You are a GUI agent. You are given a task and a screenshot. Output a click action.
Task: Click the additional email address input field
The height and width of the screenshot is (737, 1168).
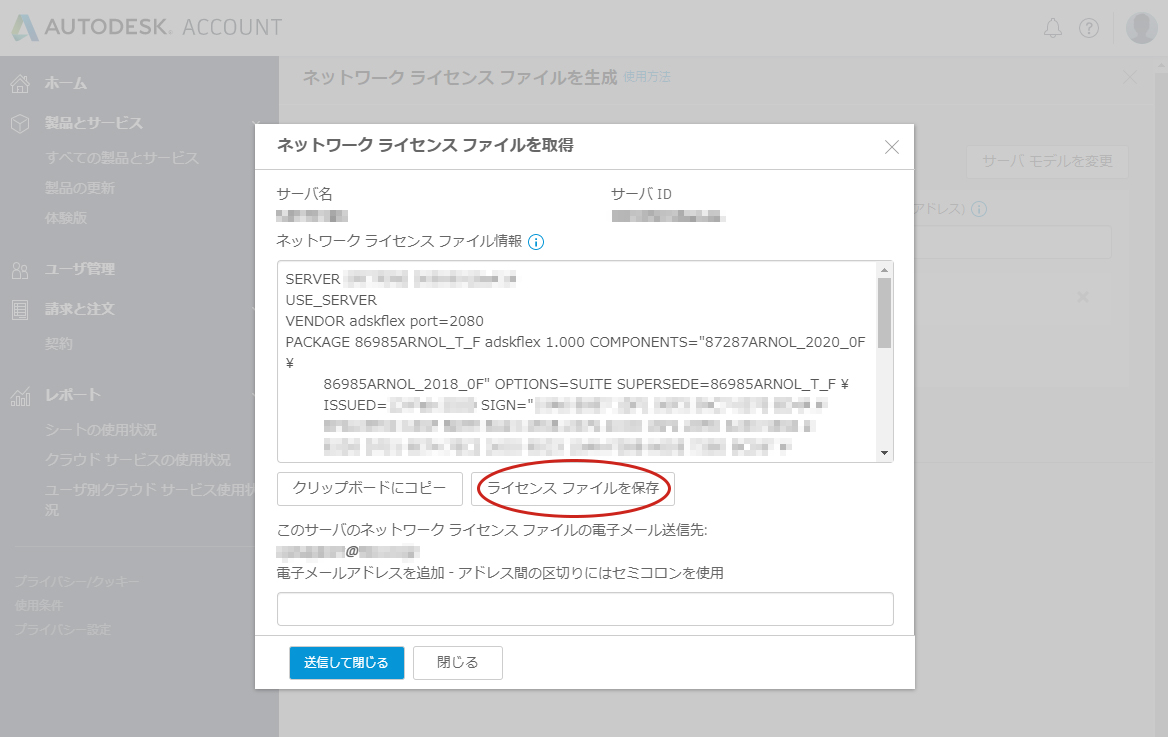(x=585, y=610)
